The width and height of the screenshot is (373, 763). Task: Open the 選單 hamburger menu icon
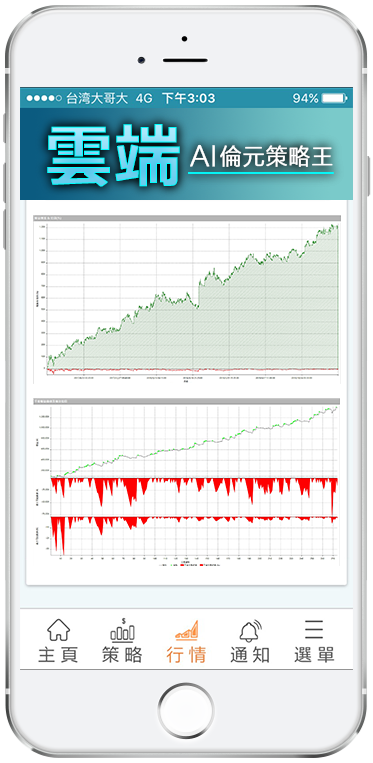coord(314,629)
